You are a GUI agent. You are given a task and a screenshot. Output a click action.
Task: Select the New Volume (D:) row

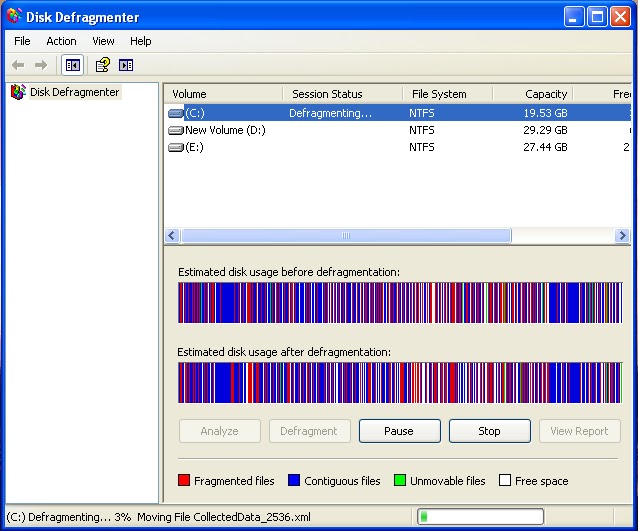pos(398,130)
